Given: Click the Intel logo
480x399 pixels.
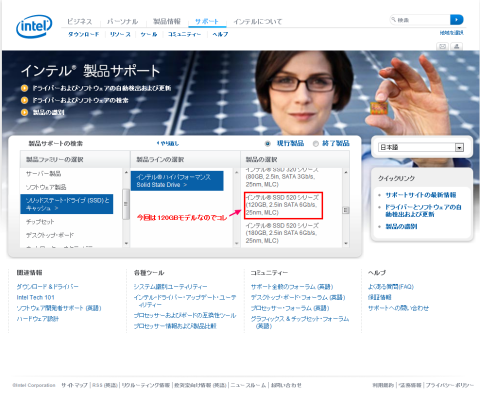Looking at the screenshot, I should pyautogui.click(x=34, y=26).
